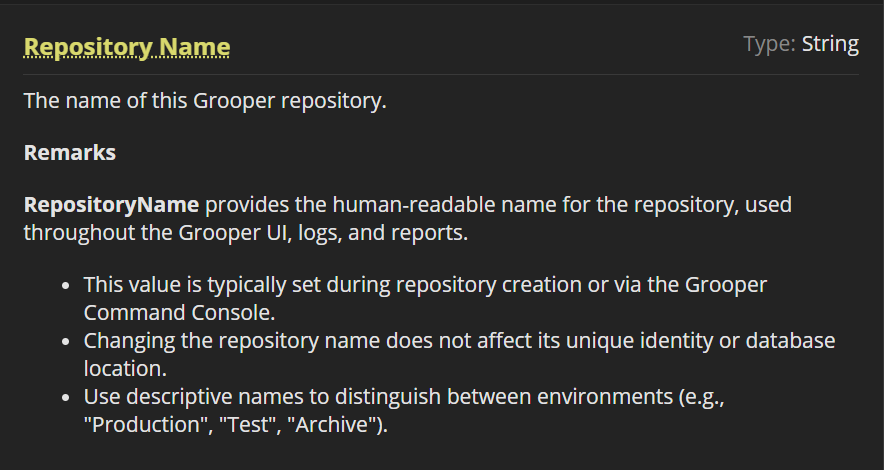Click the bold Remarks heading
The image size is (884, 470).
pos(70,153)
